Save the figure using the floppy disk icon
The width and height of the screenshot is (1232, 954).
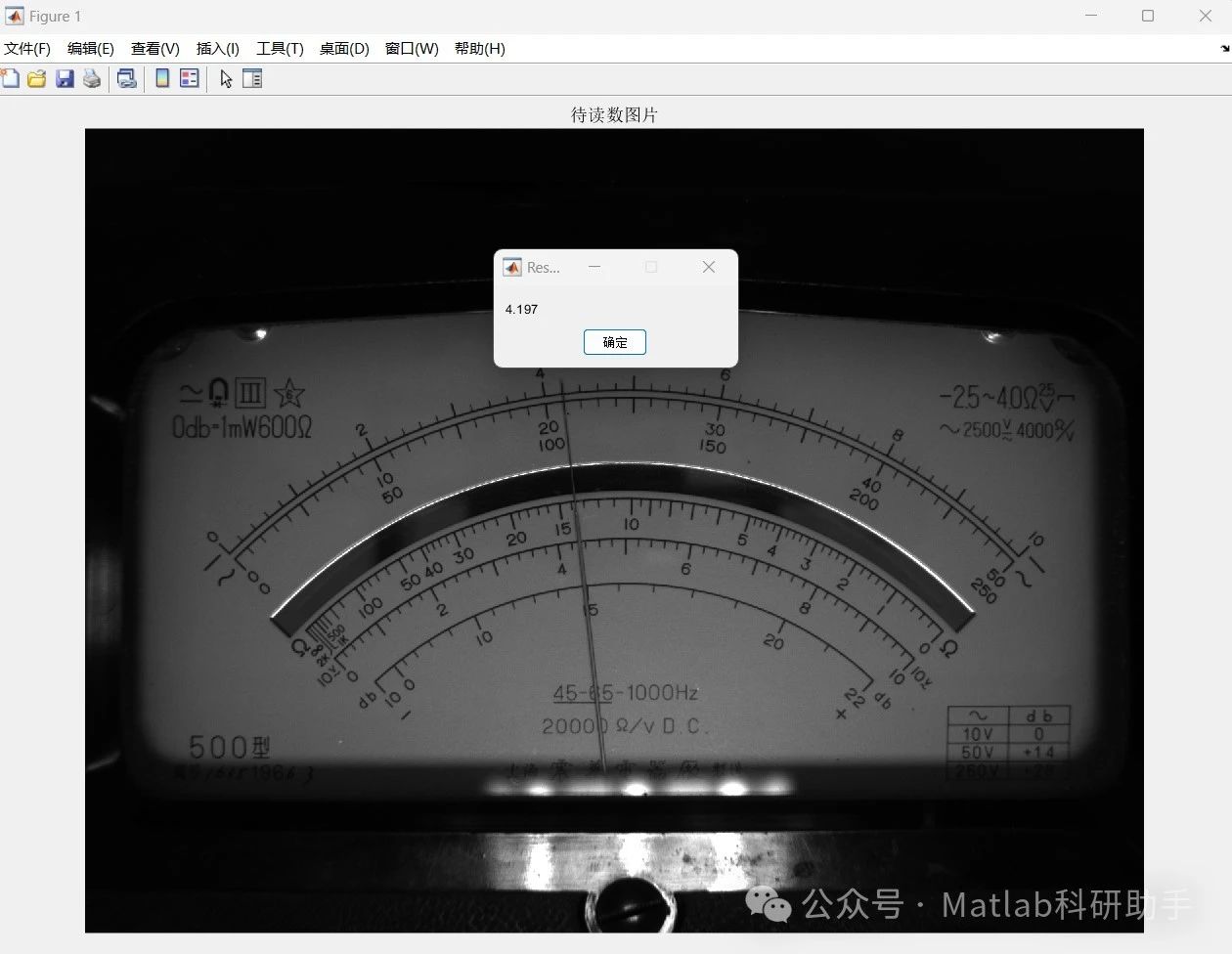[x=64, y=78]
